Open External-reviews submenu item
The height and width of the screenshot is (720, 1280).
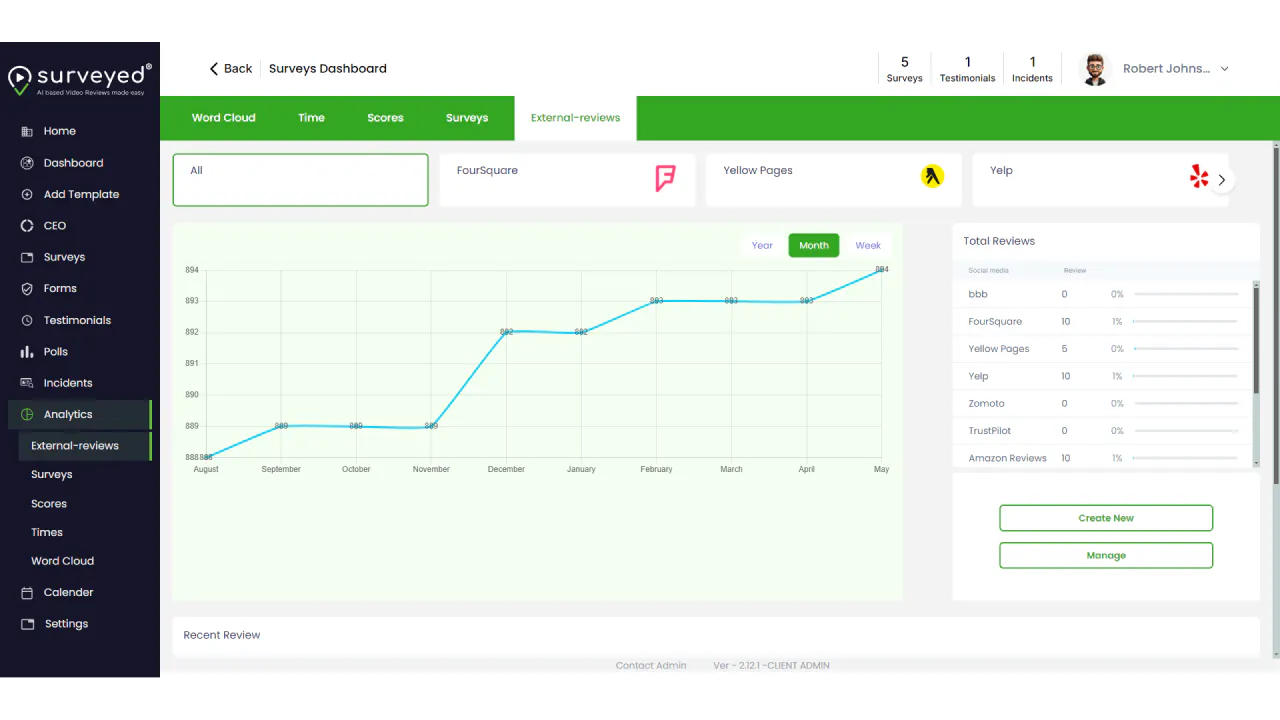click(x=85, y=446)
